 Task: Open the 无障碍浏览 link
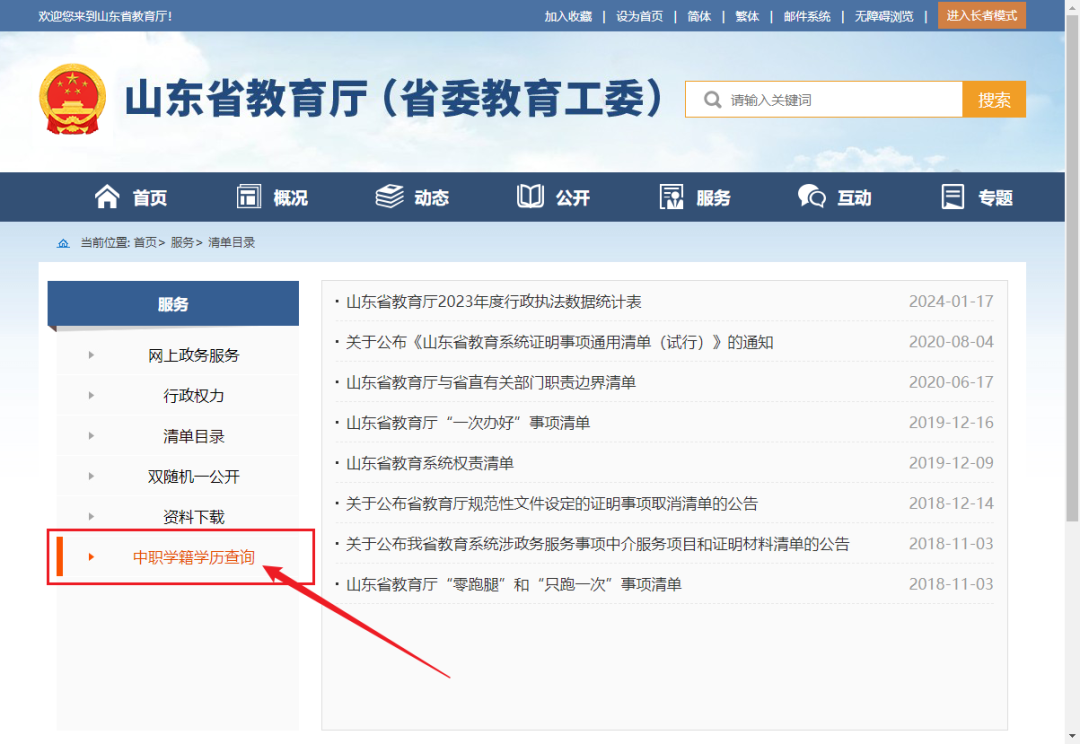click(x=884, y=17)
